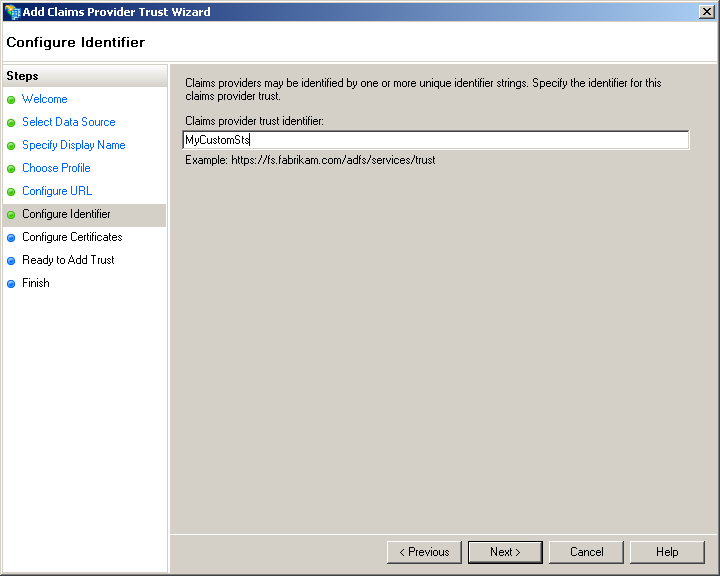Go back with the Previous button

[x=424, y=552]
